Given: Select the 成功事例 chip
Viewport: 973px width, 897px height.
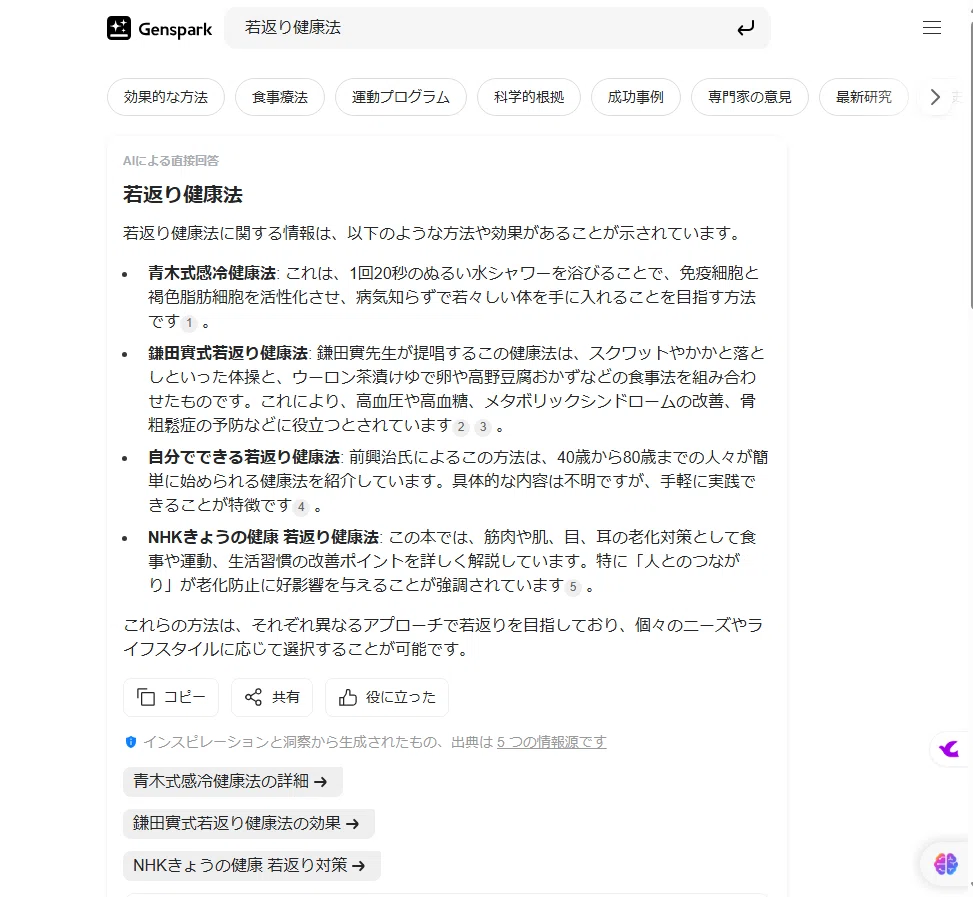Looking at the screenshot, I should point(635,97).
